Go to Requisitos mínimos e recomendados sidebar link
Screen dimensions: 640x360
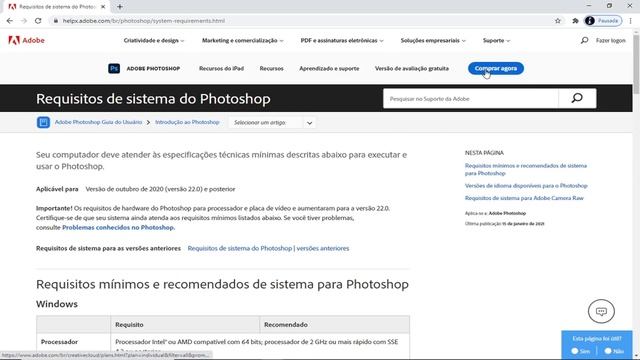click(526, 169)
